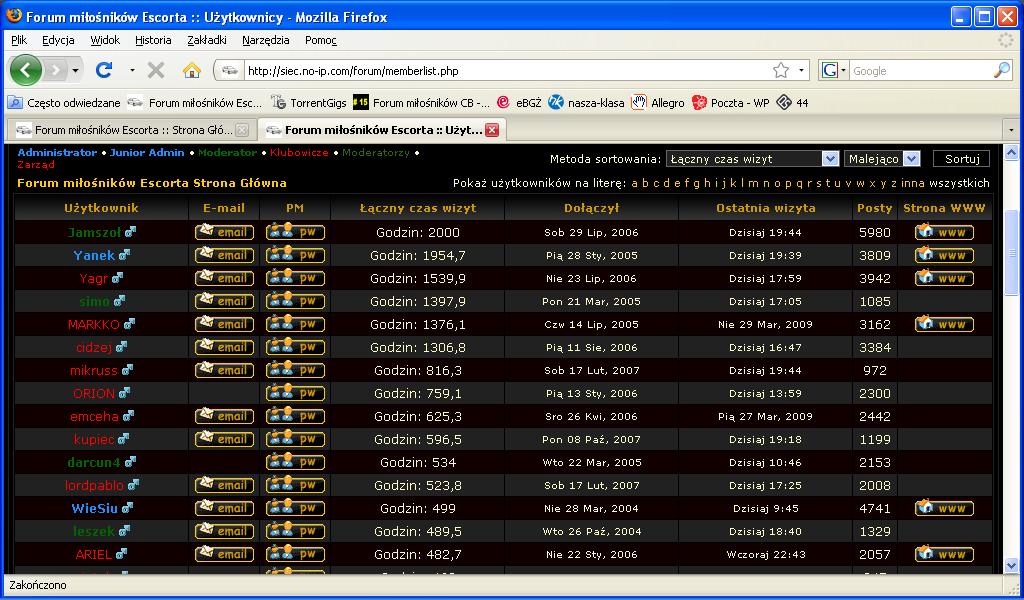Bookmark this page with the star icon
The image size is (1024, 600).
pyautogui.click(x=781, y=71)
